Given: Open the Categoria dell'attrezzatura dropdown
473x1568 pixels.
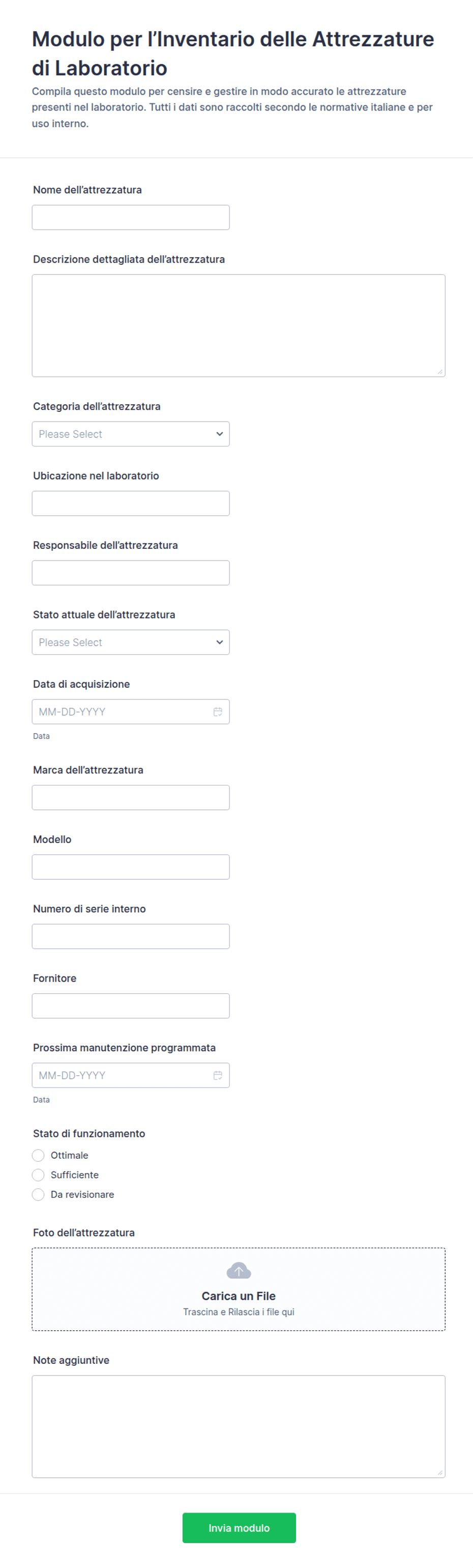Looking at the screenshot, I should (131, 434).
